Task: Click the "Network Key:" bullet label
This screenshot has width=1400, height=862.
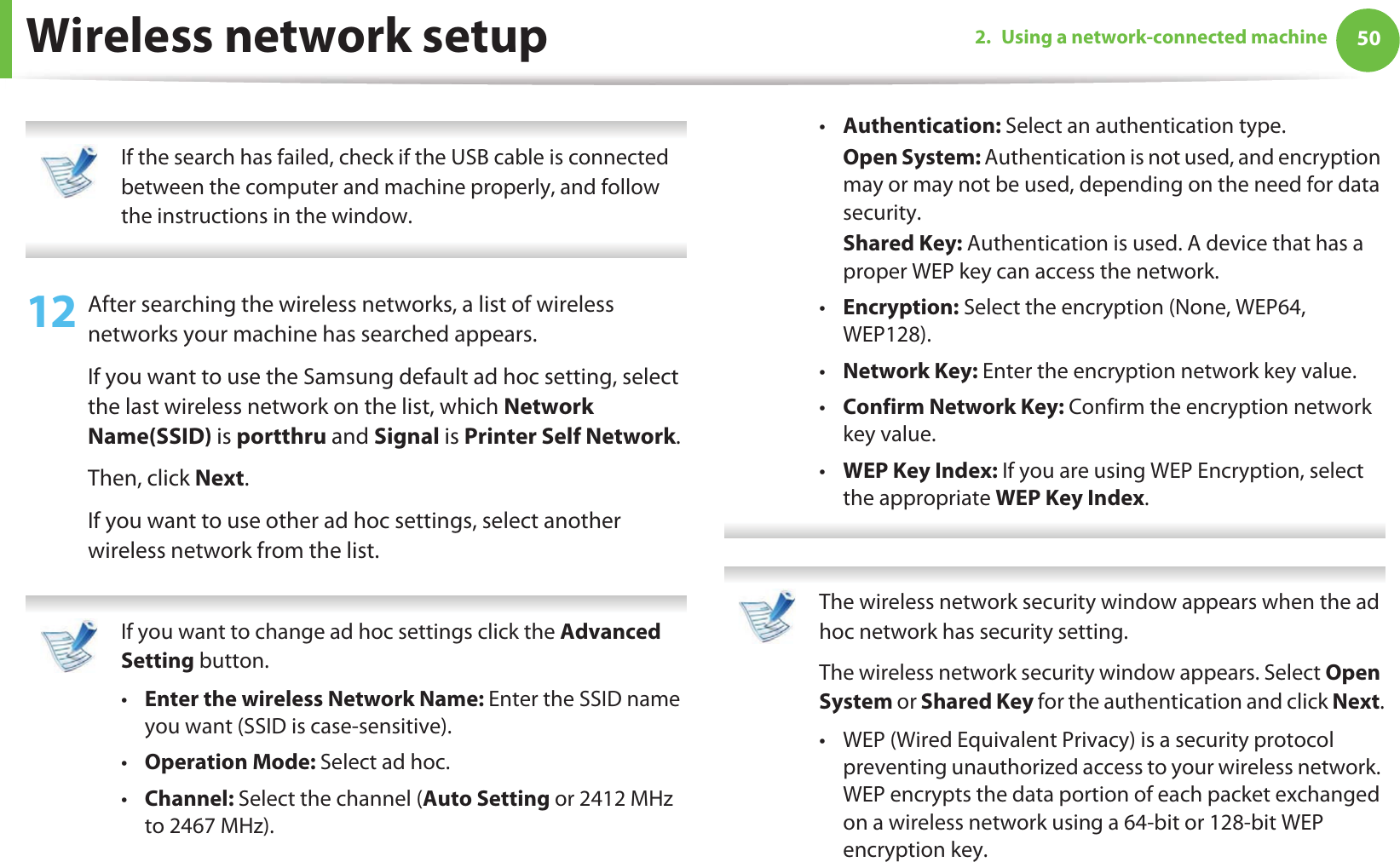Action: [910, 371]
